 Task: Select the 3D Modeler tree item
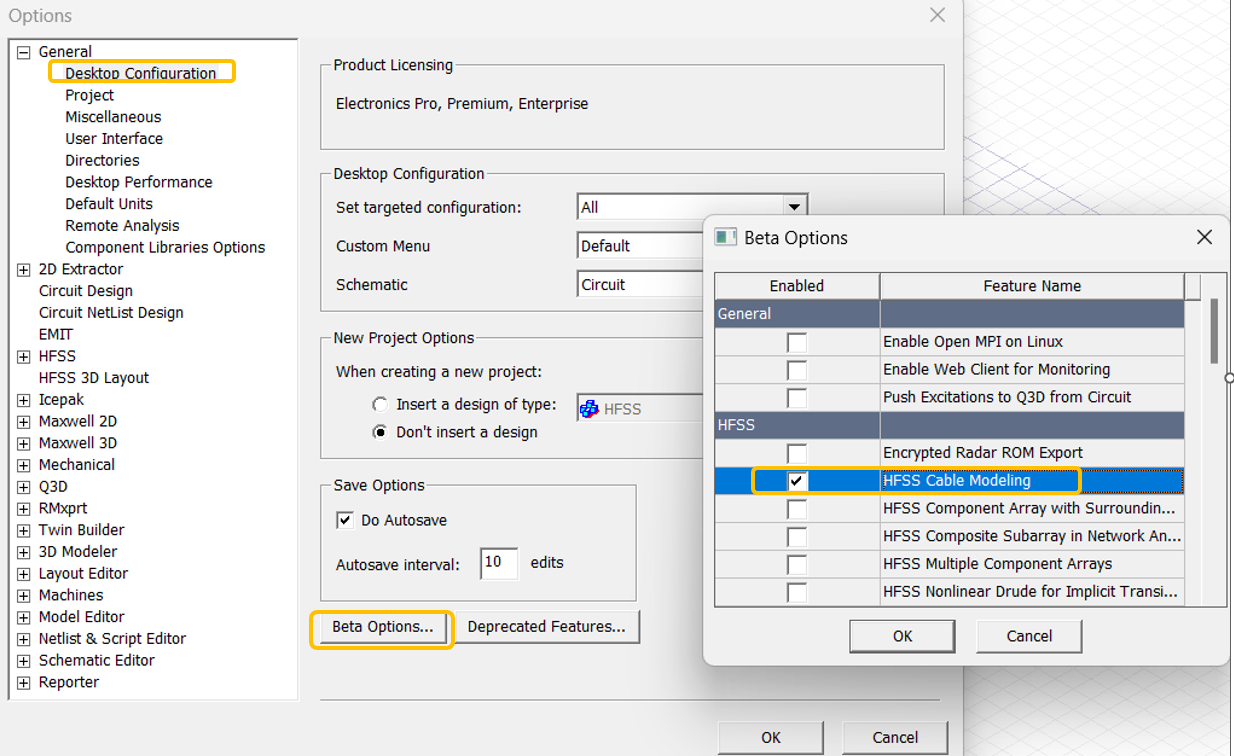pos(78,552)
